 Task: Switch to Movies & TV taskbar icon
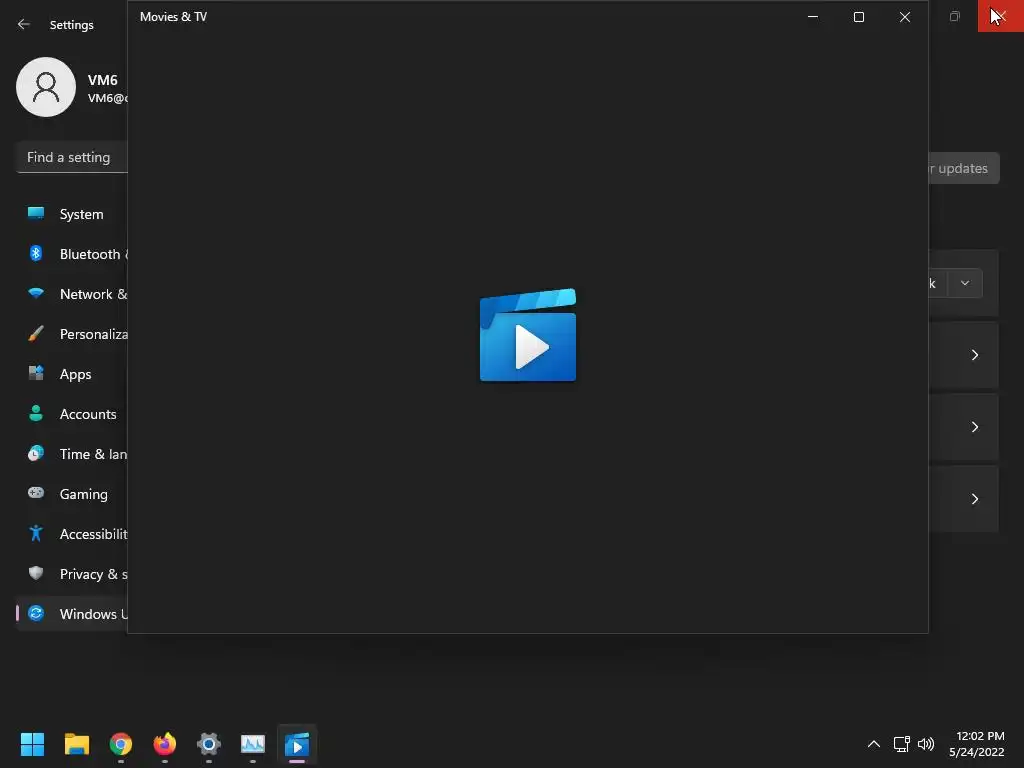pyautogui.click(x=297, y=744)
